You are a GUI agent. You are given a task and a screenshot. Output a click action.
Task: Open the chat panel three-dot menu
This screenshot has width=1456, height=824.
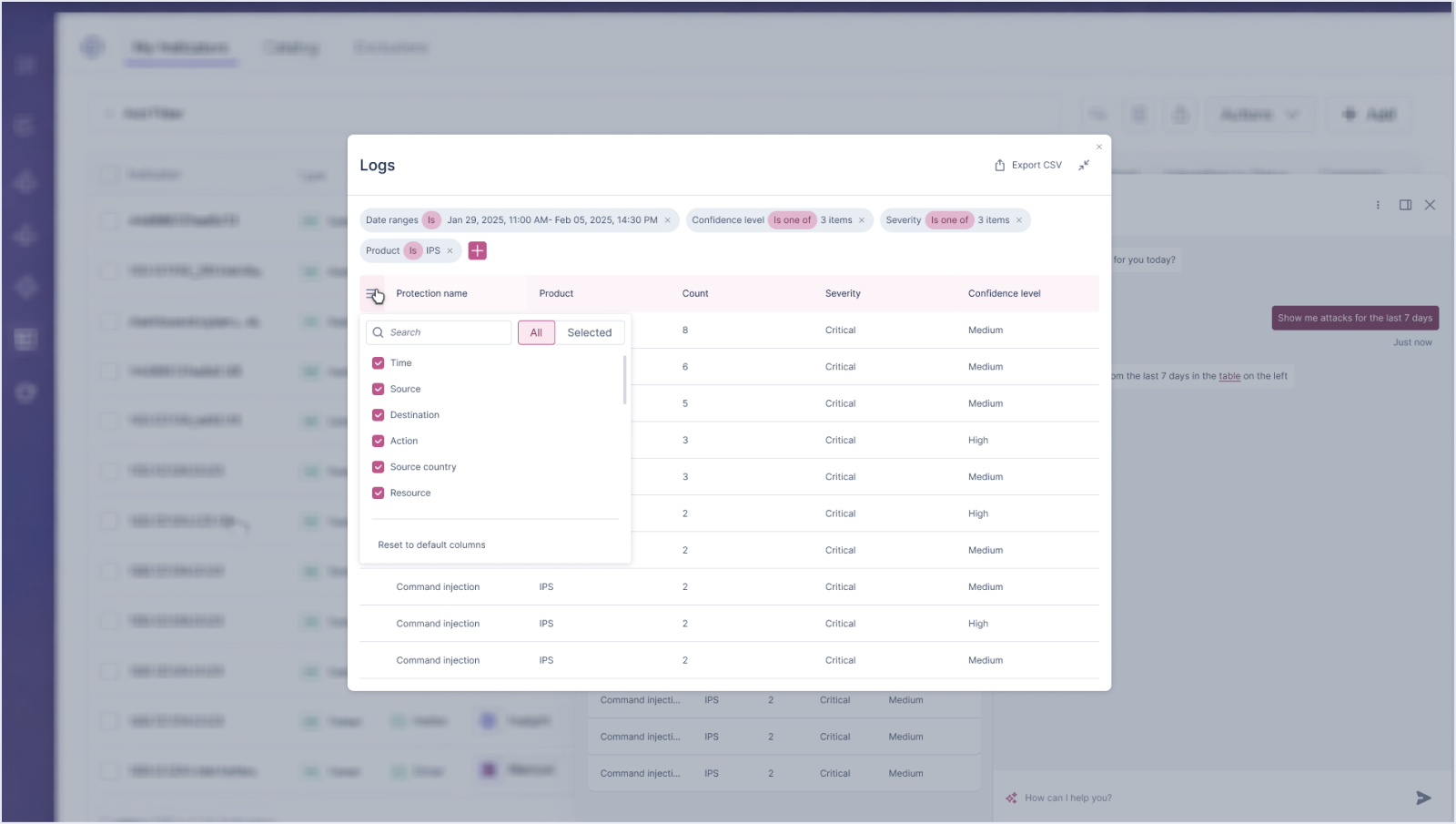click(1378, 205)
